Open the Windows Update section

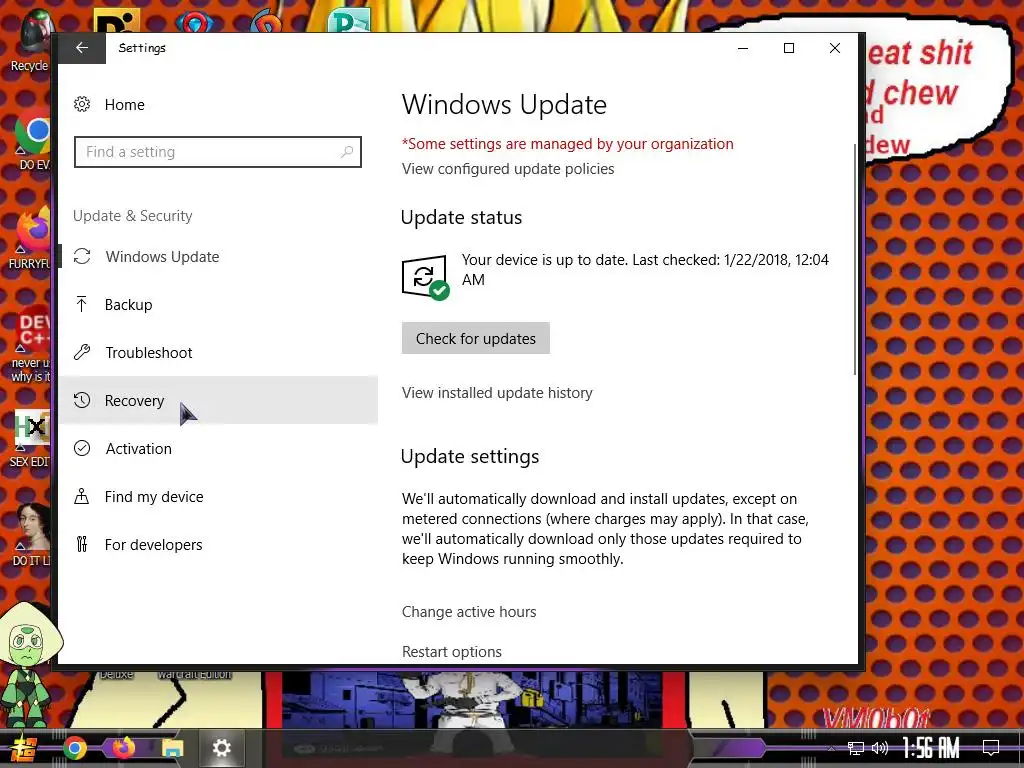[x=218, y=256]
